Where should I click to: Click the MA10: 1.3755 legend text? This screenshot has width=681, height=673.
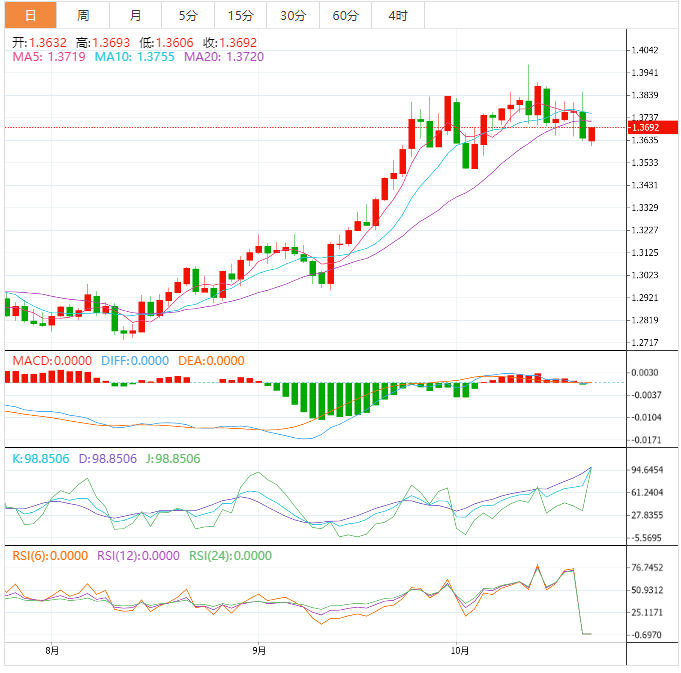point(135,57)
